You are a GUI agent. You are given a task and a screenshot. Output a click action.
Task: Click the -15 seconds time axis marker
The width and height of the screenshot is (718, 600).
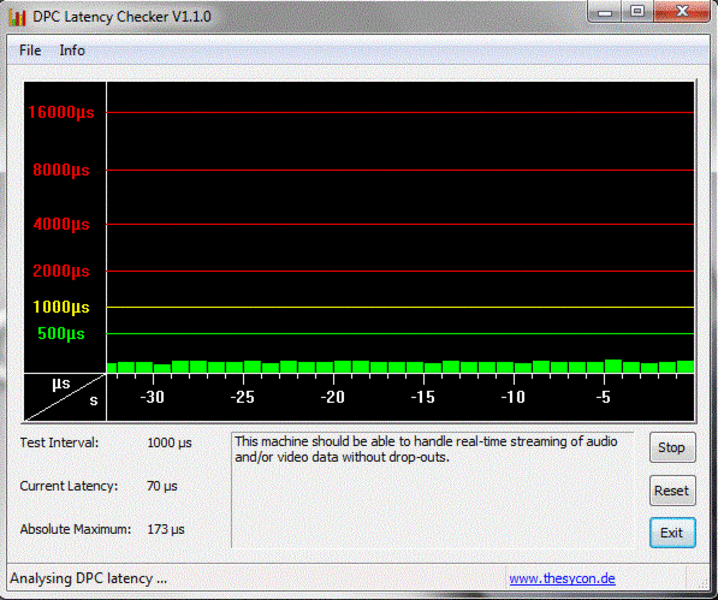point(422,397)
